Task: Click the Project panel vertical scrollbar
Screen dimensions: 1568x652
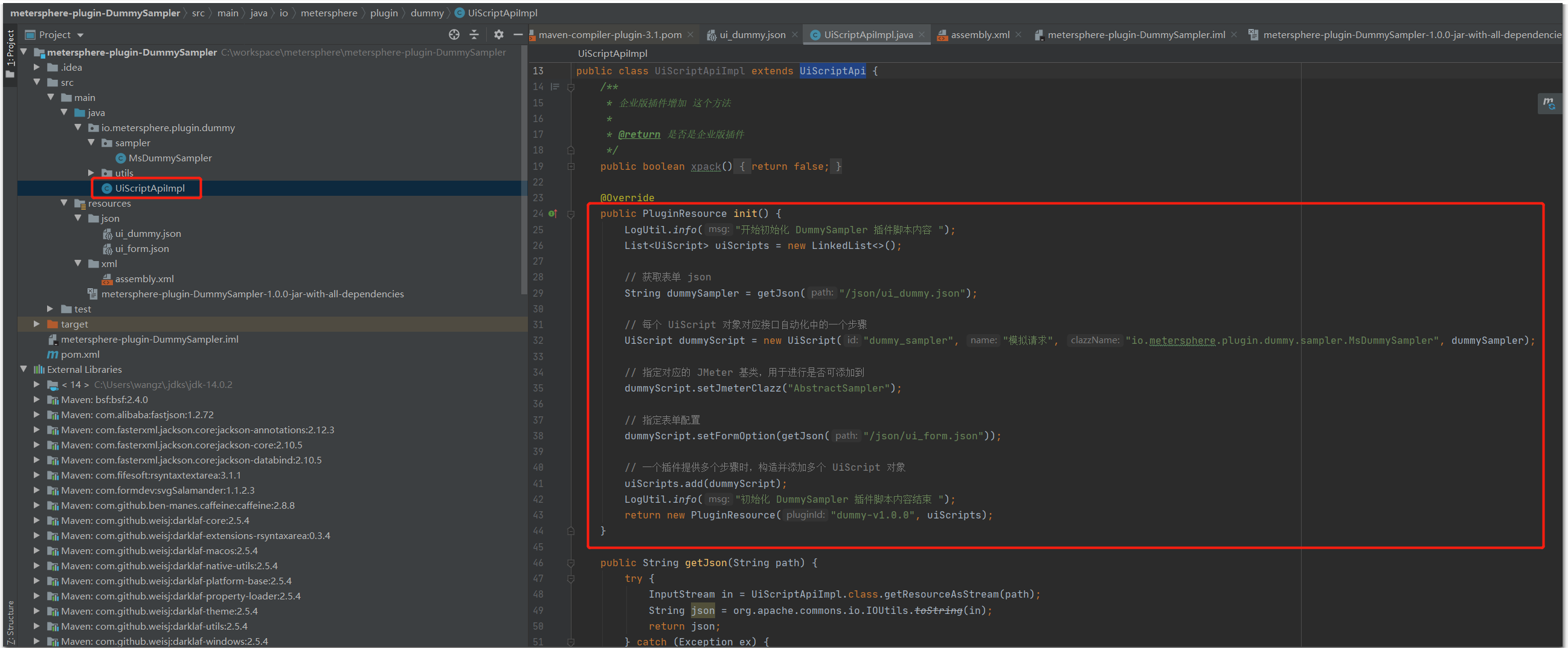Action: (x=524, y=170)
